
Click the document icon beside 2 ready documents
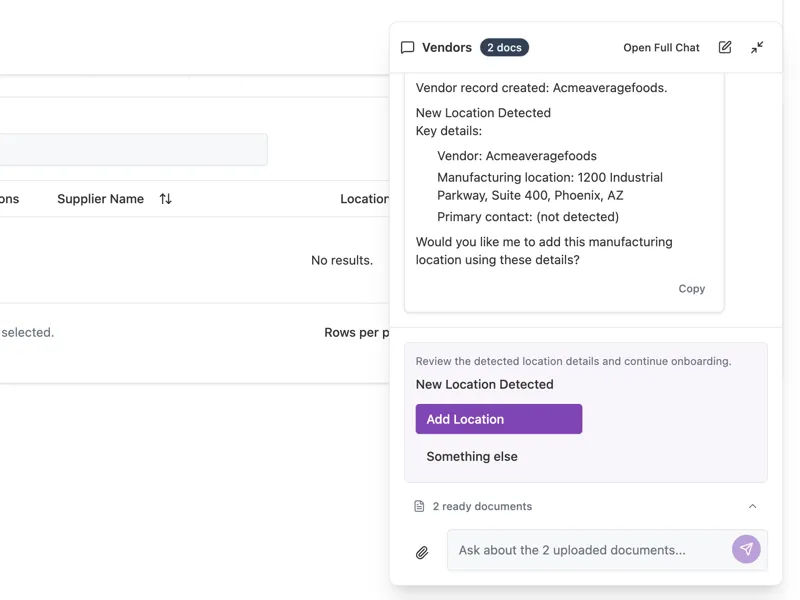pos(418,506)
